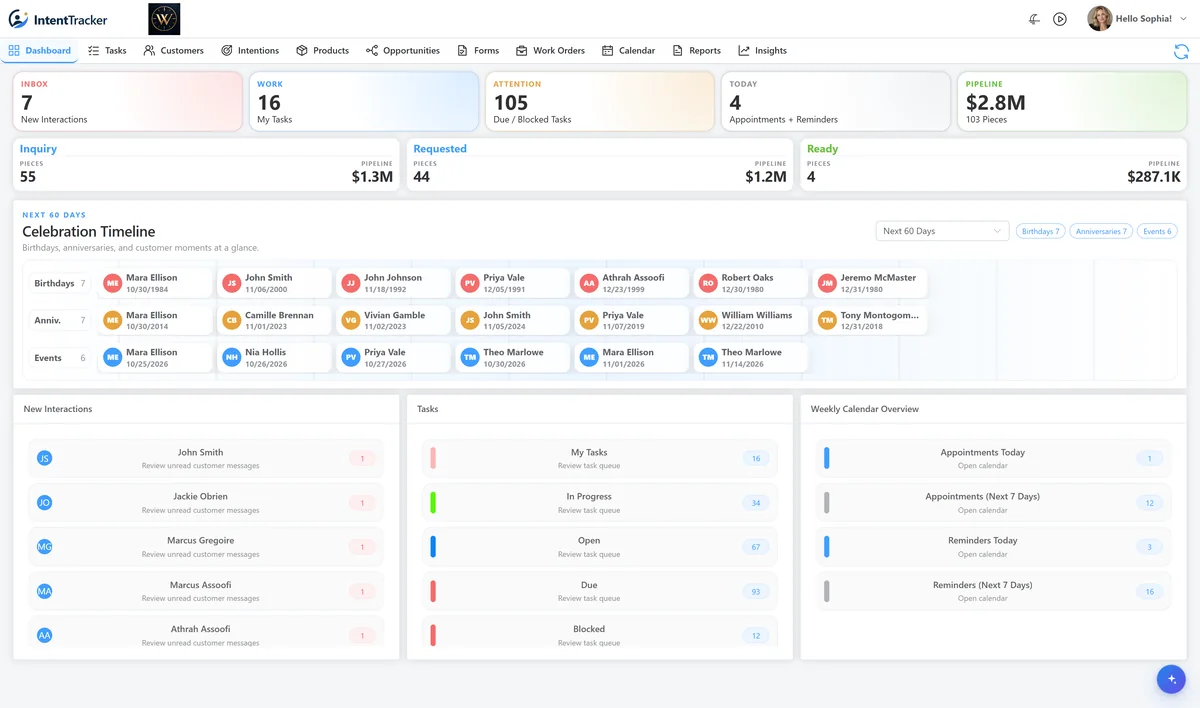Open Today Appointments + Reminders card

pos(836,101)
